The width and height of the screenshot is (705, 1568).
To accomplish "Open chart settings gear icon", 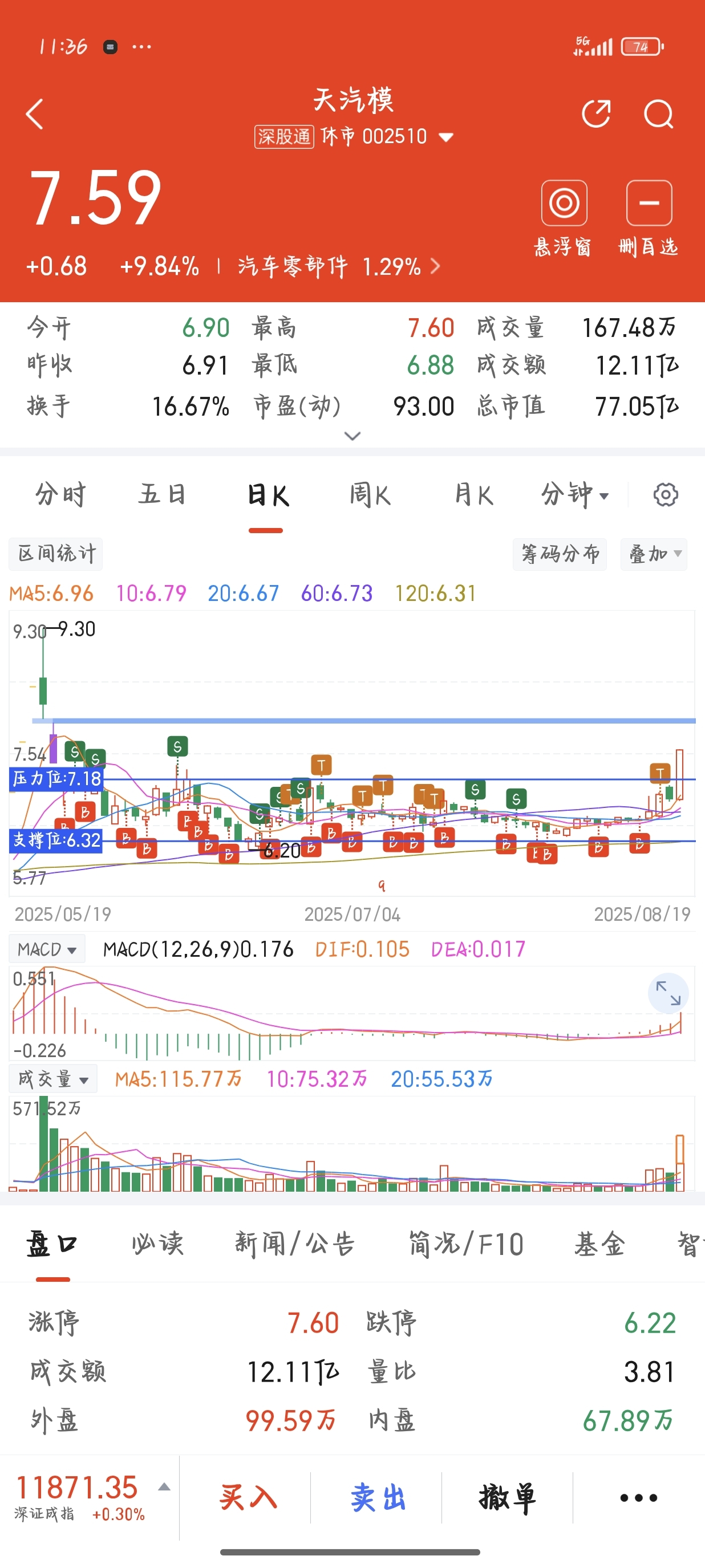I will click(x=666, y=494).
